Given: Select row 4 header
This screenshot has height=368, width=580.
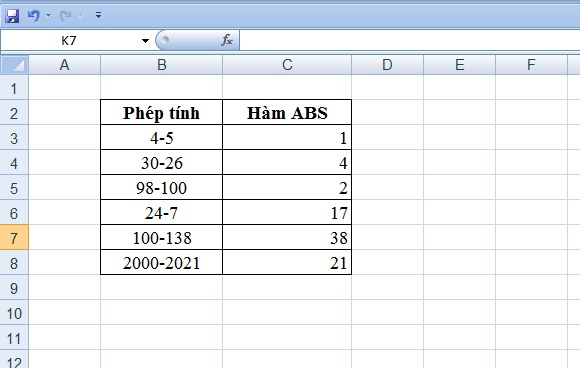Looking at the screenshot, I should pyautogui.click(x=14, y=163).
